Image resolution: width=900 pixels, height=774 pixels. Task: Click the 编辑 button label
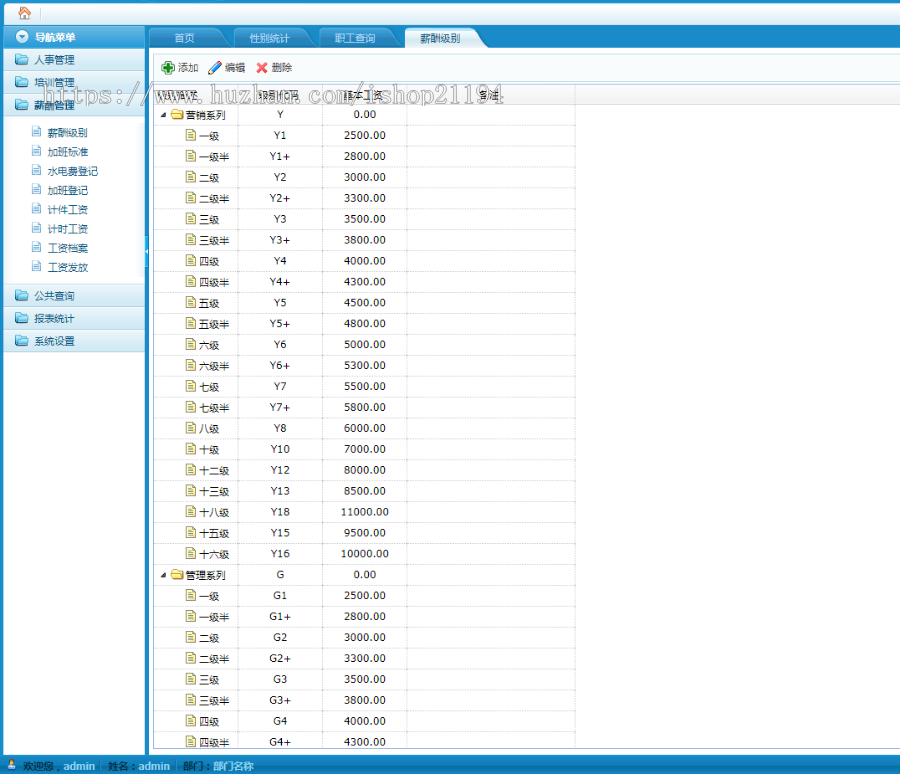pos(235,68)
